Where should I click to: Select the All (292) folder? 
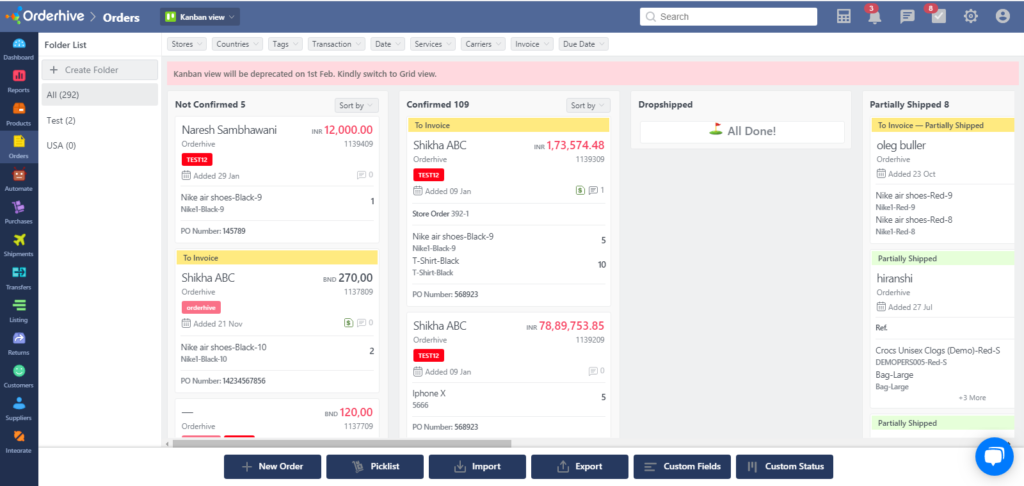[100, 95]
